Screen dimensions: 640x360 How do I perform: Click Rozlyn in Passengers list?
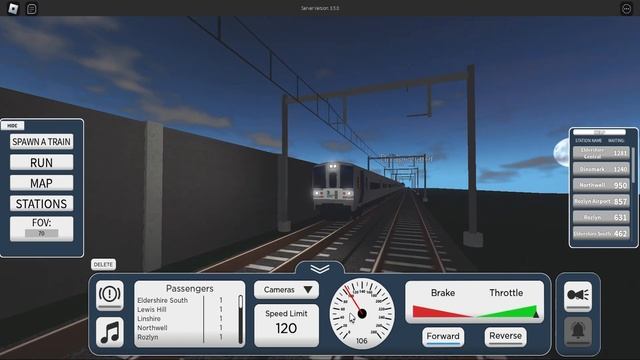[147, 338]
